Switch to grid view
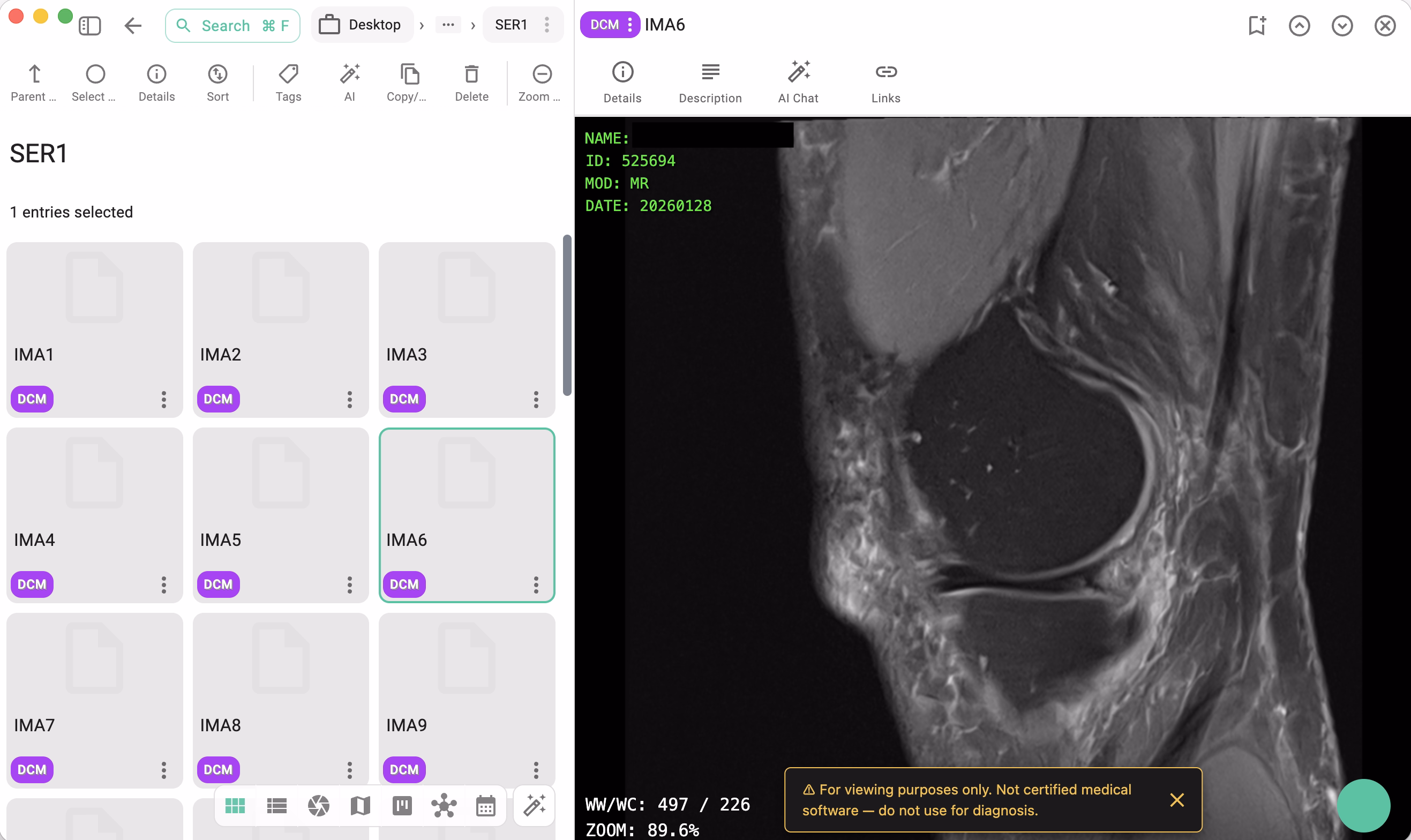Viewport: 1411px width, 840px height. (235, 806)
